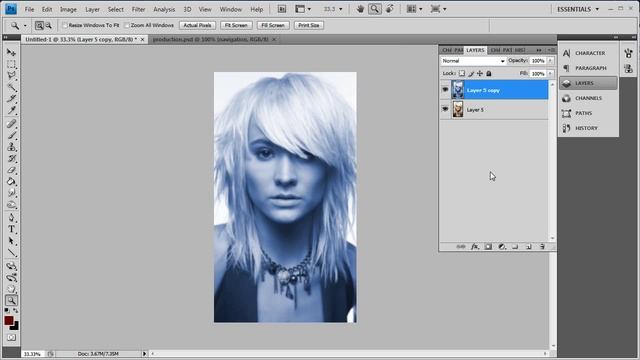Select the Pen tool
The image size is (640, 360).
(11, 218)
